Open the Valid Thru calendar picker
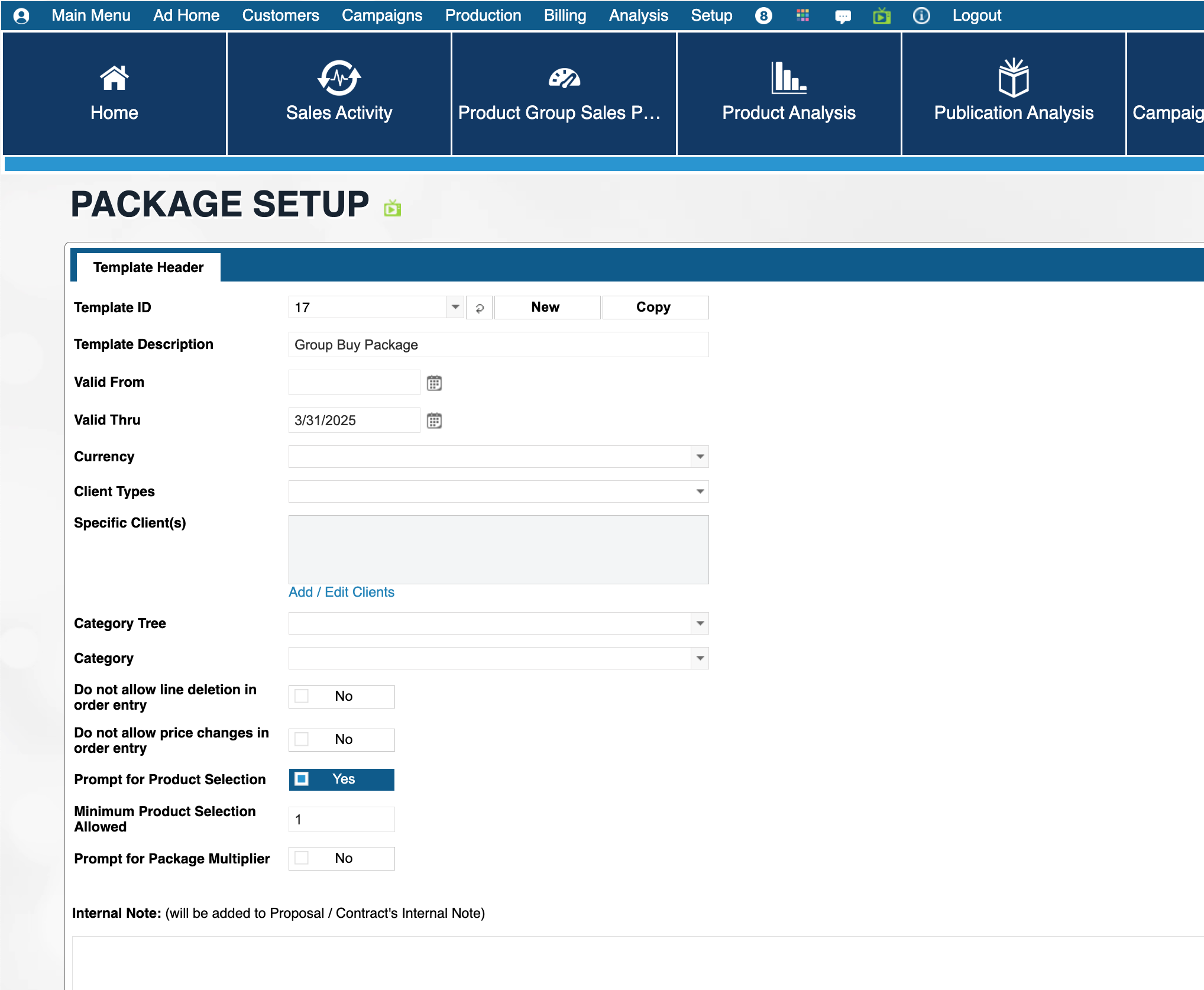The height and width of the screenshot is (990, 1204). point(434,421)
